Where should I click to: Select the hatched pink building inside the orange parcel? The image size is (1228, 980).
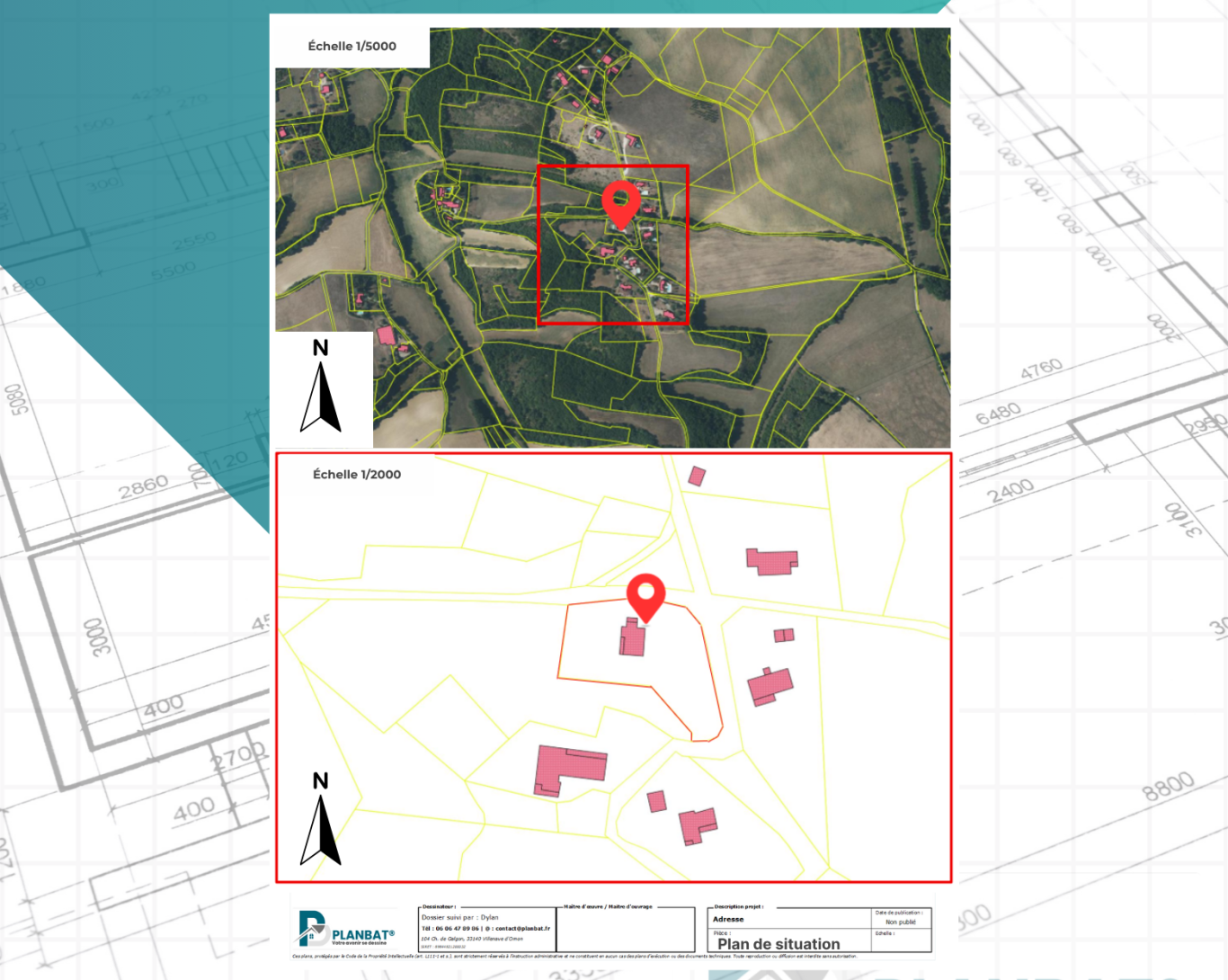point(631,640)
